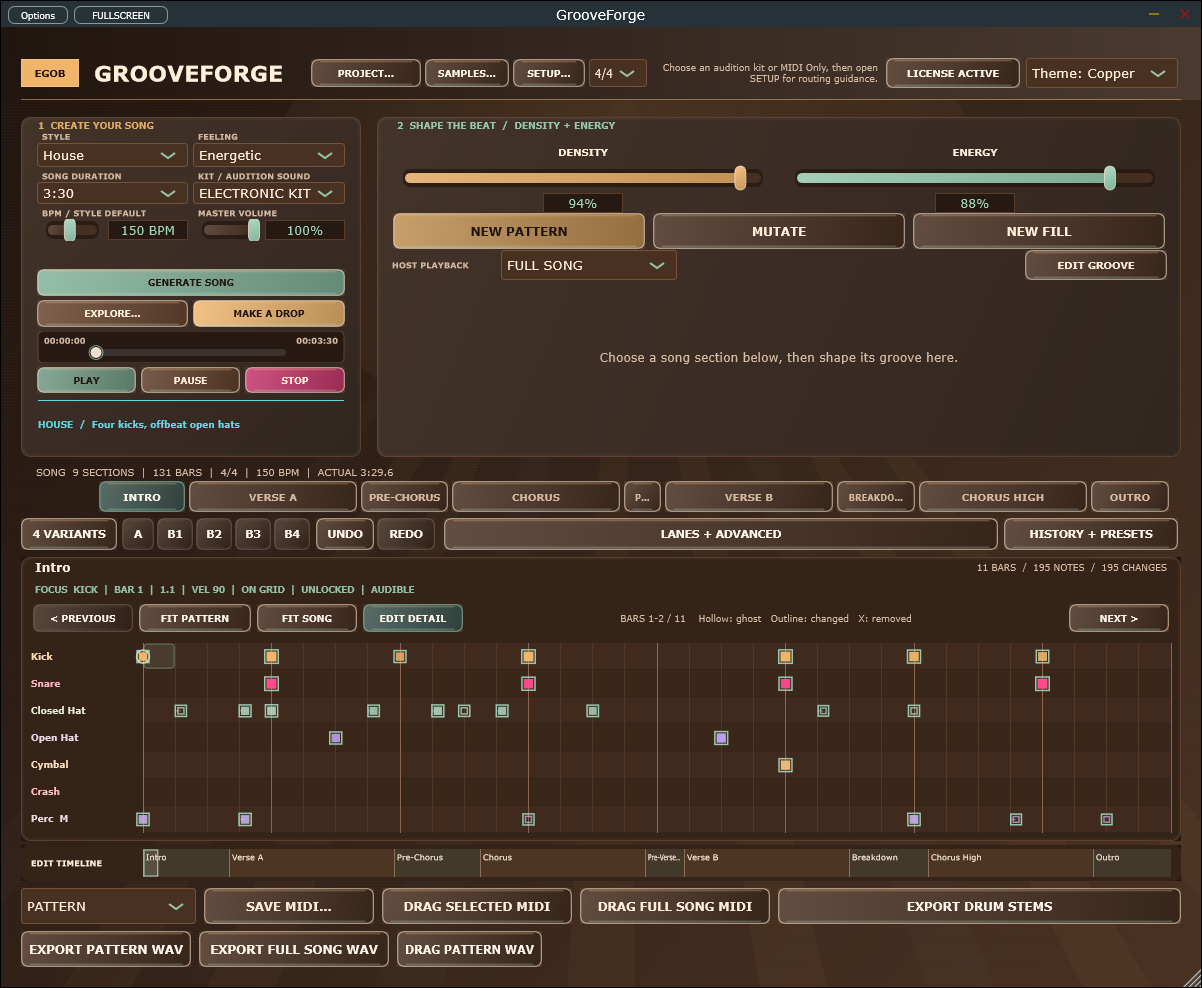Expand the 4/4 time signature dropdown
The width and height of the screenshot is (1202, 988).
click(618, 73)
